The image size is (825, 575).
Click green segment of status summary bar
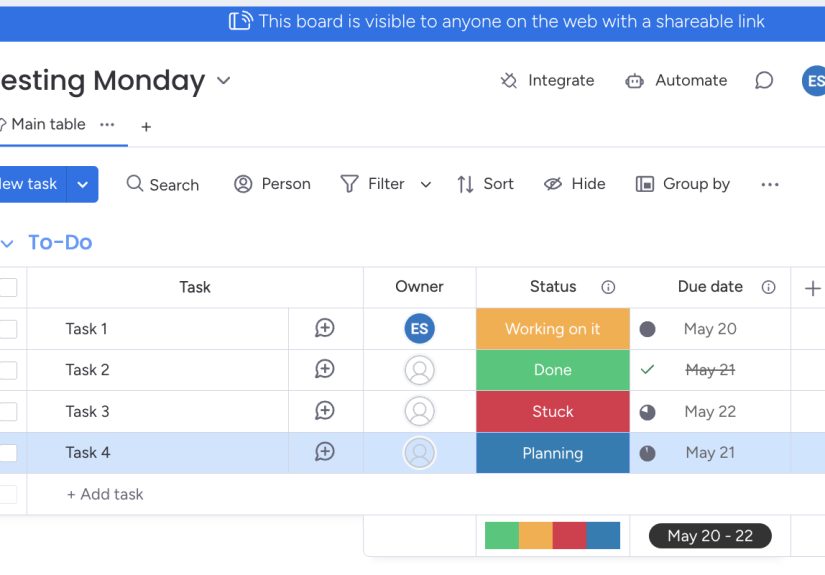pyautogui.click(x=502, y=536)
